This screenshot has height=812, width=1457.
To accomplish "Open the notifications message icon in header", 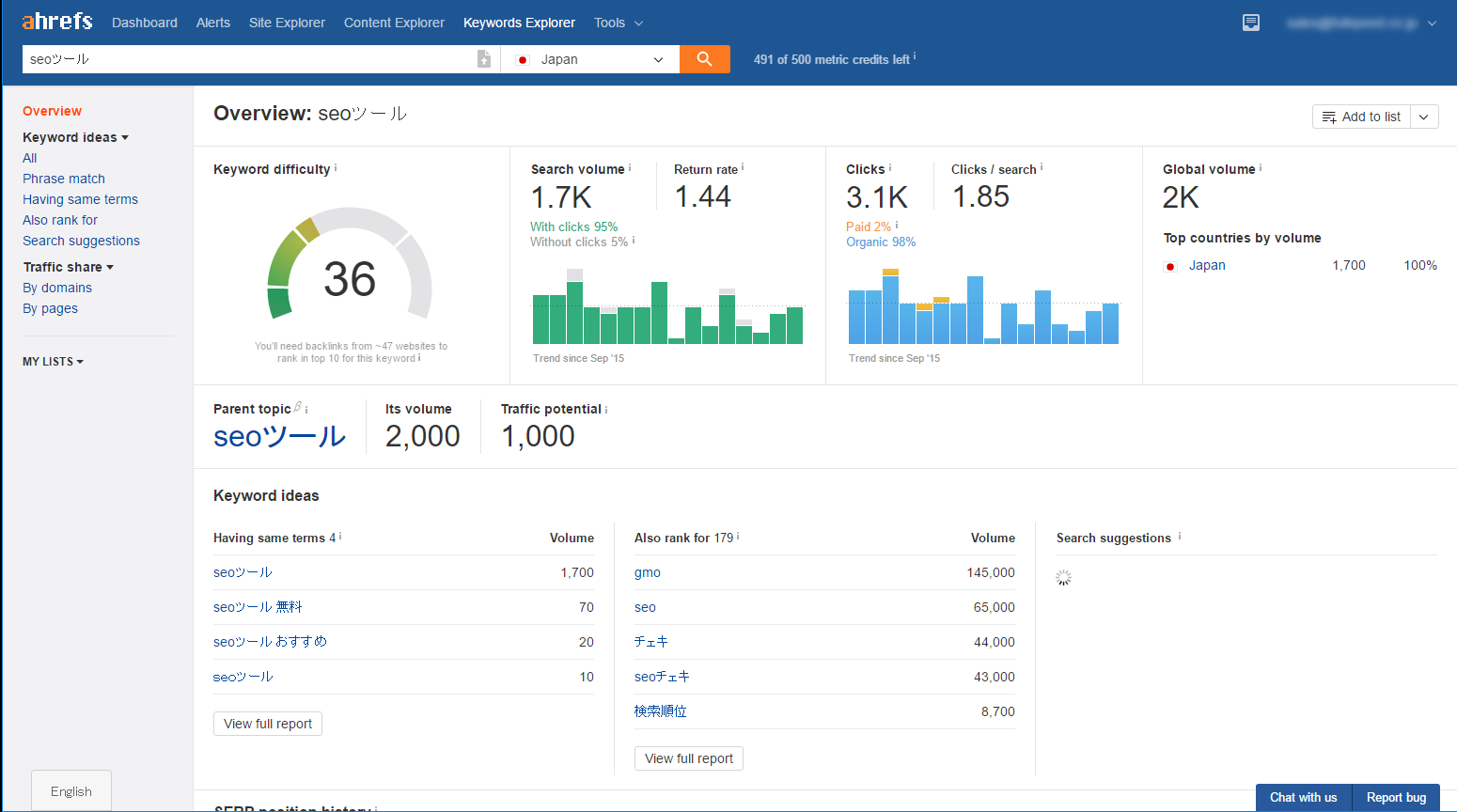I will point(1251,23).
